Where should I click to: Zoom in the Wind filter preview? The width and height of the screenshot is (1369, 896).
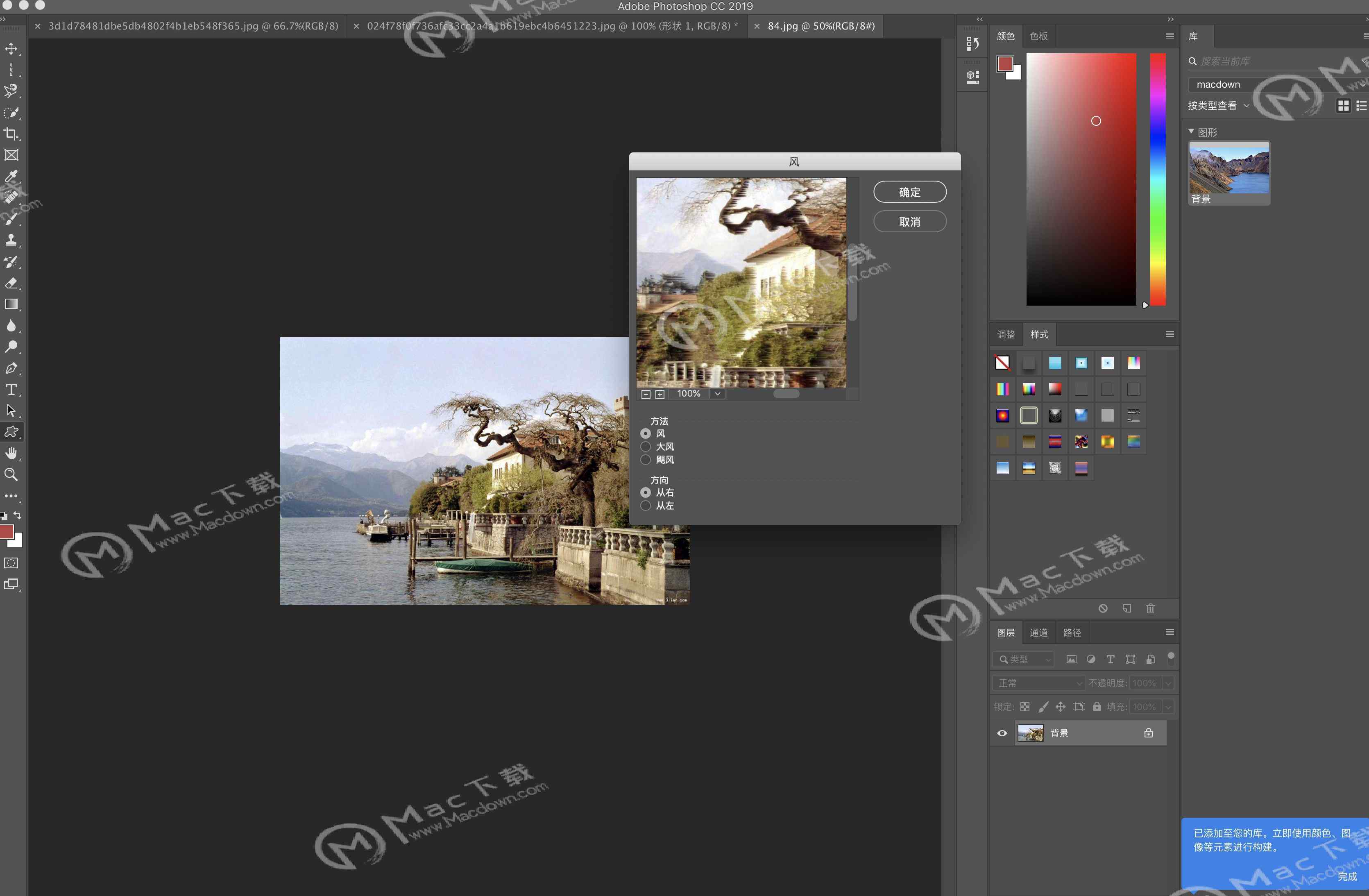pos(660,394)
